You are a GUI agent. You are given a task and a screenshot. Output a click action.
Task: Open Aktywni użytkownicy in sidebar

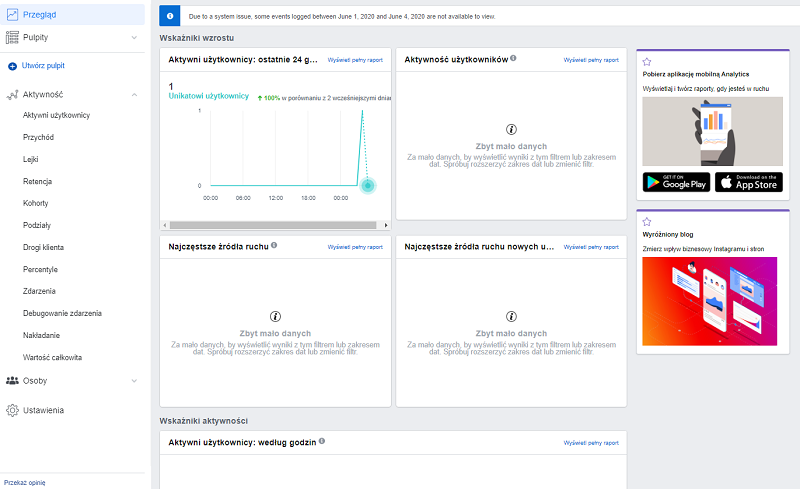click(x=56, y=115)
